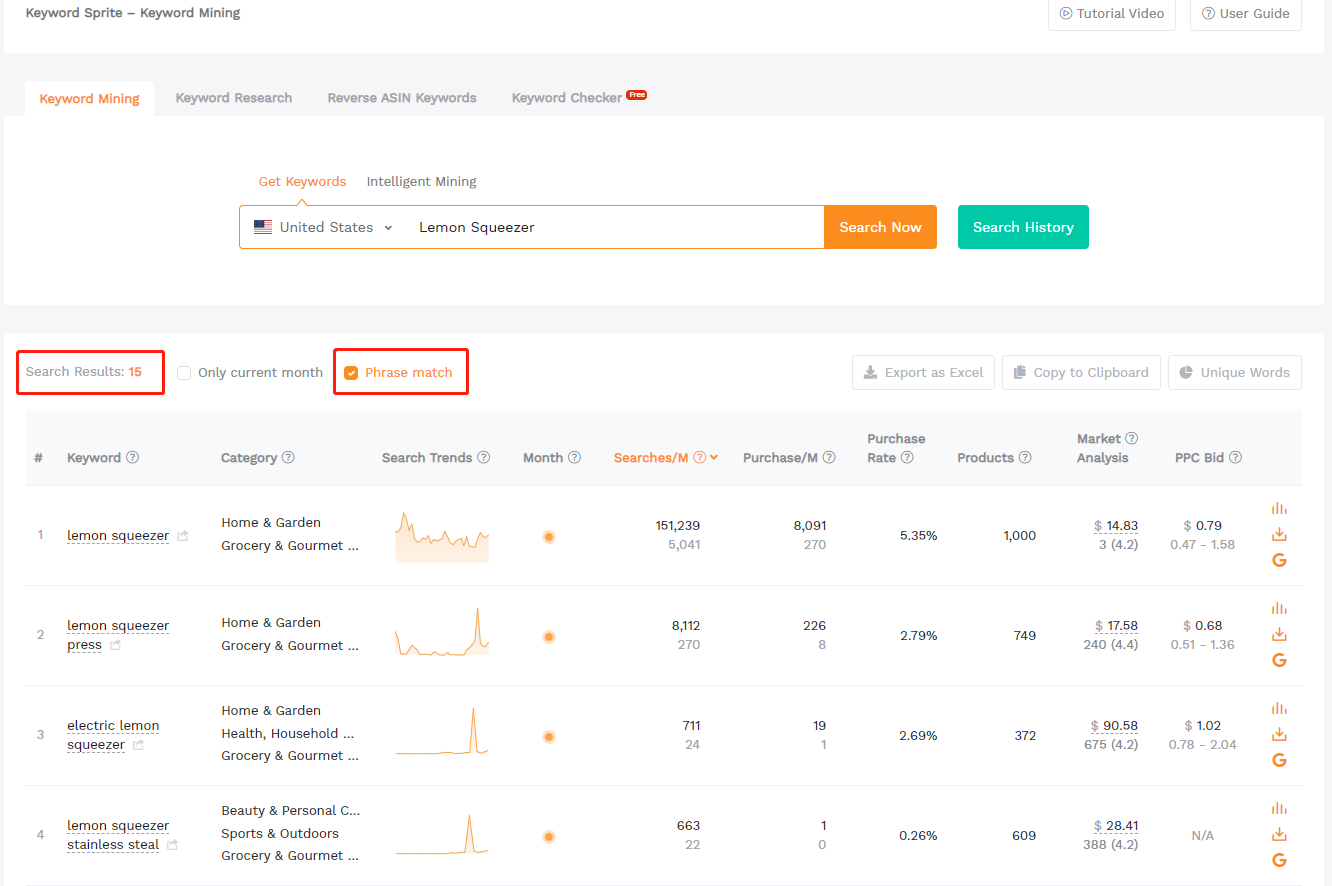Image resolution: width=1332 pixels, height=886 pixels.
Task: Click help icon beside Search Trends header
Action: [484, 458]
